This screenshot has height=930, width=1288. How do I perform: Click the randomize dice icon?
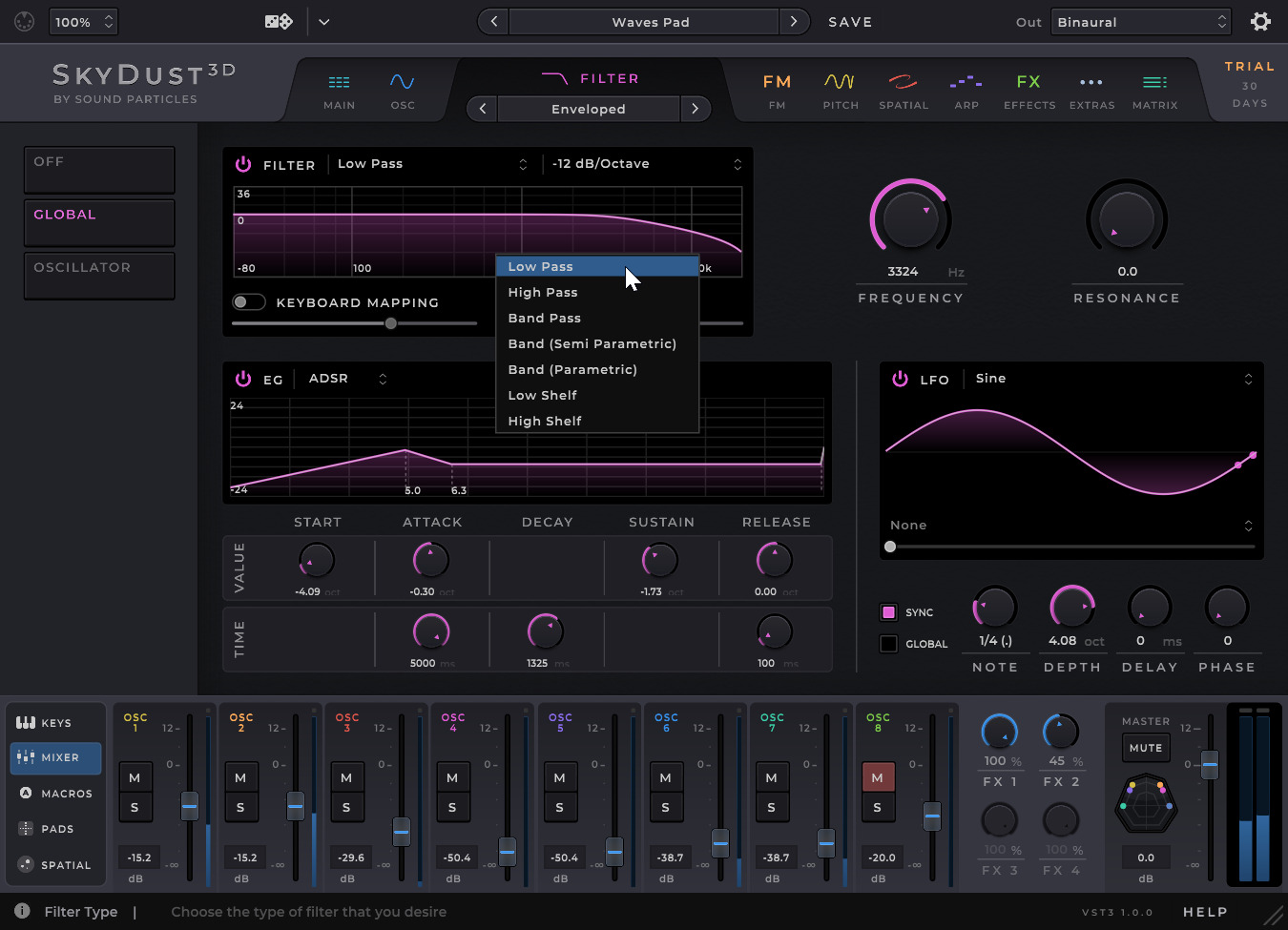pos(279,22)
